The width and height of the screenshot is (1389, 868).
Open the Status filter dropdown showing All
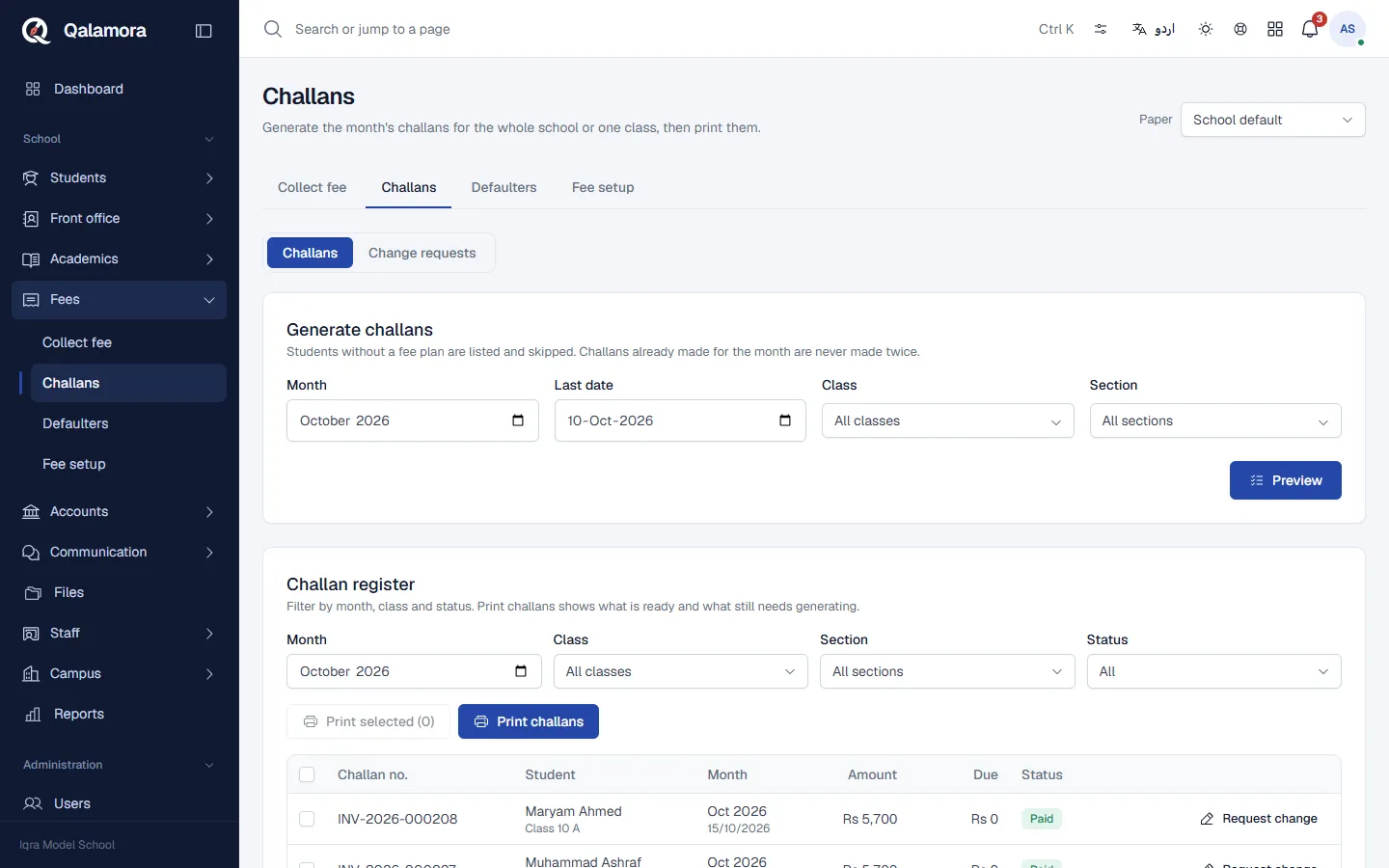[x=1213, y=671]
